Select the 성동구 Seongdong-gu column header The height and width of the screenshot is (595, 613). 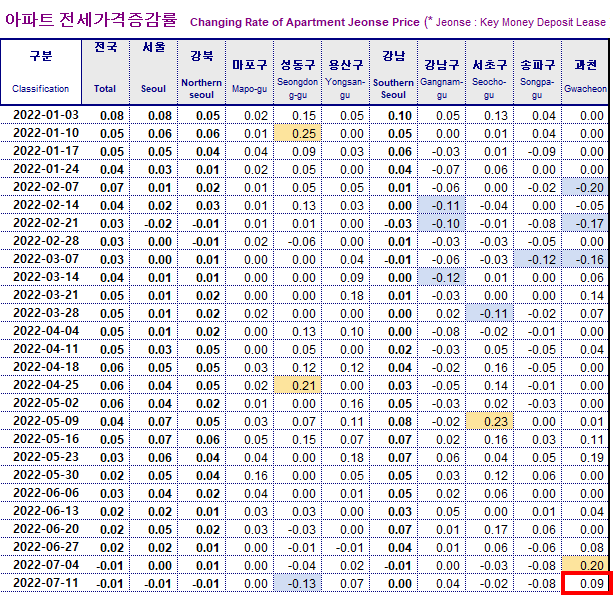pyautogui.click(x=298, y=72)
